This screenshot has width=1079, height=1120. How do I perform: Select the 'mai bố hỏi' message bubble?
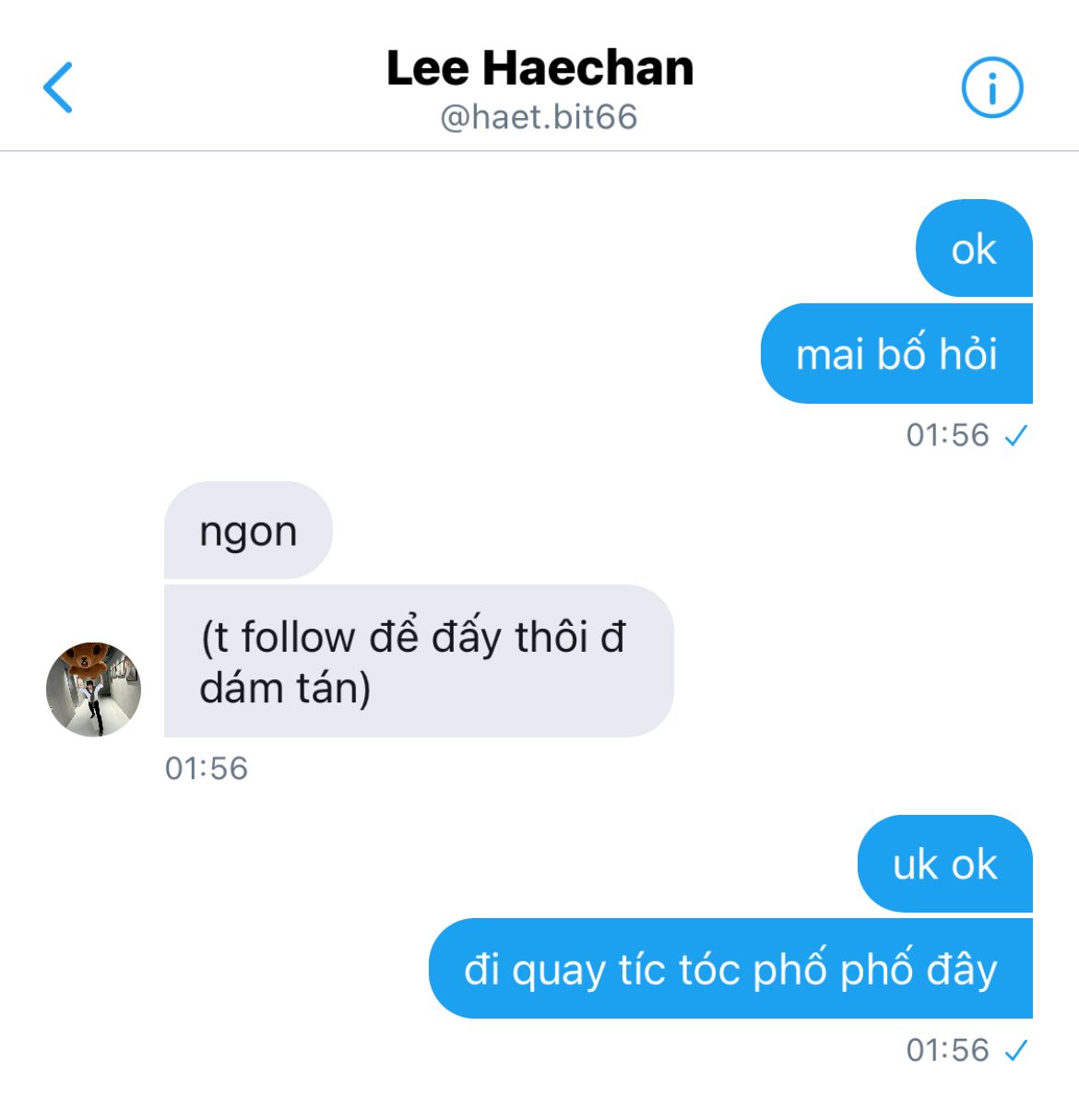pyautogui.click(x=896, y=354)
